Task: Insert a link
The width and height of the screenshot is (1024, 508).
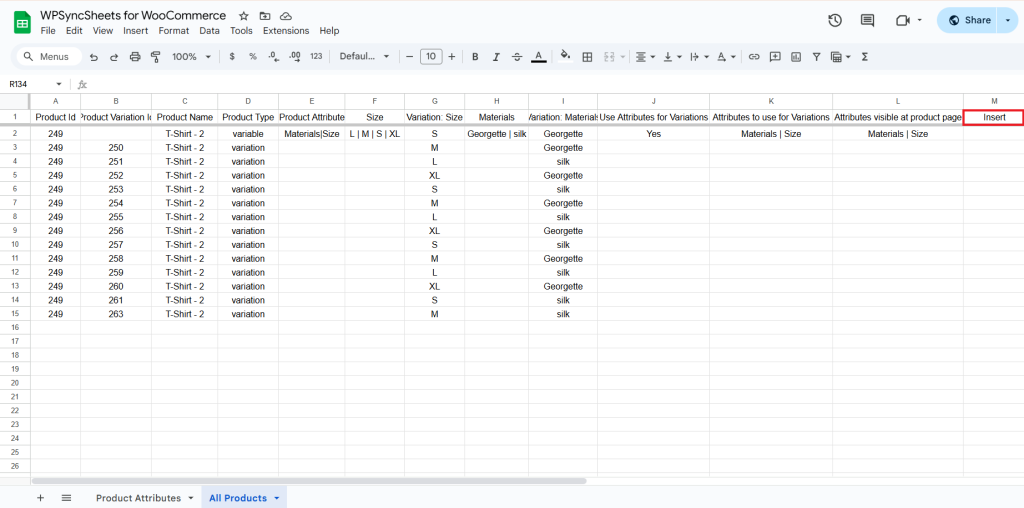Action: pos(754,57)
